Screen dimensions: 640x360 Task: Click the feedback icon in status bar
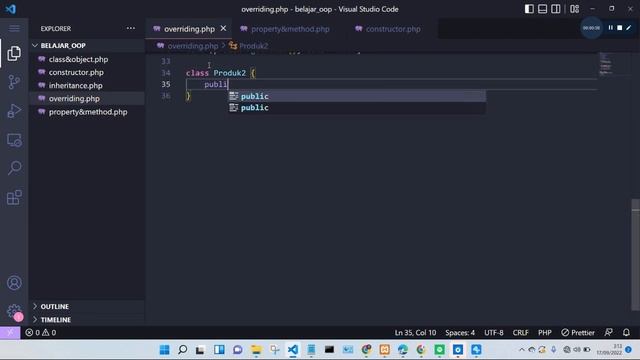coord(608,333)
